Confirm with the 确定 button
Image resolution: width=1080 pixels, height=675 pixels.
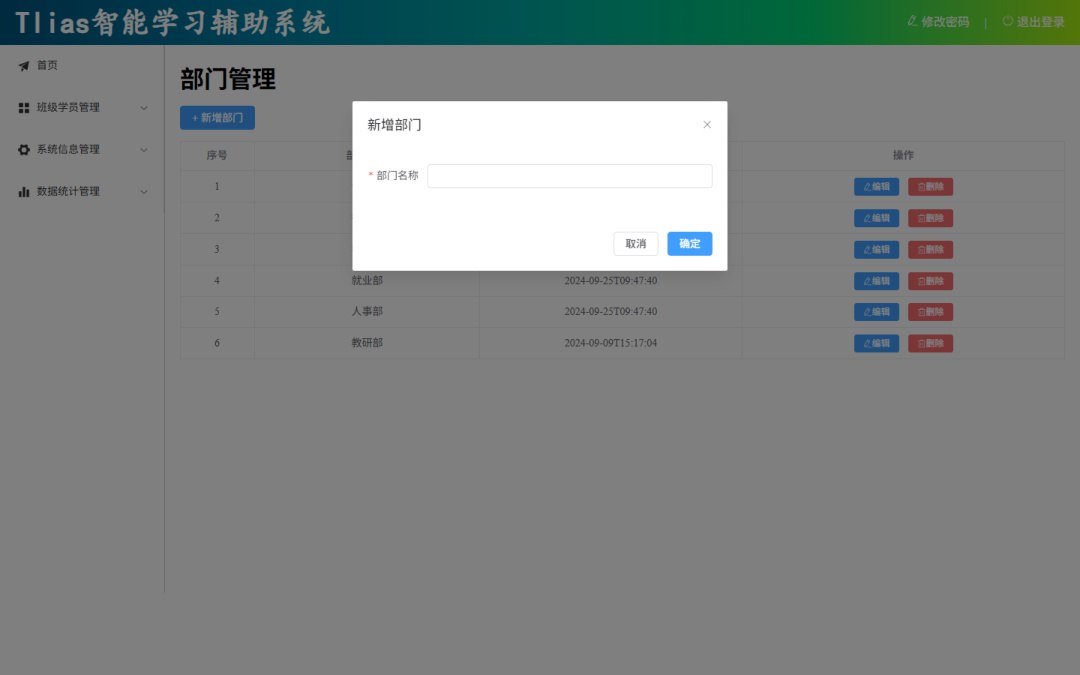[689, 244]
